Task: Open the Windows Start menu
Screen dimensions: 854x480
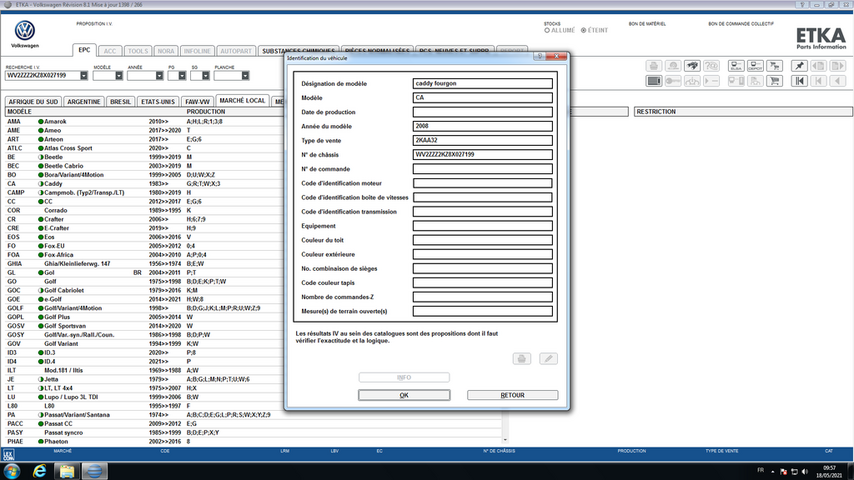Action: click(12, 471)
